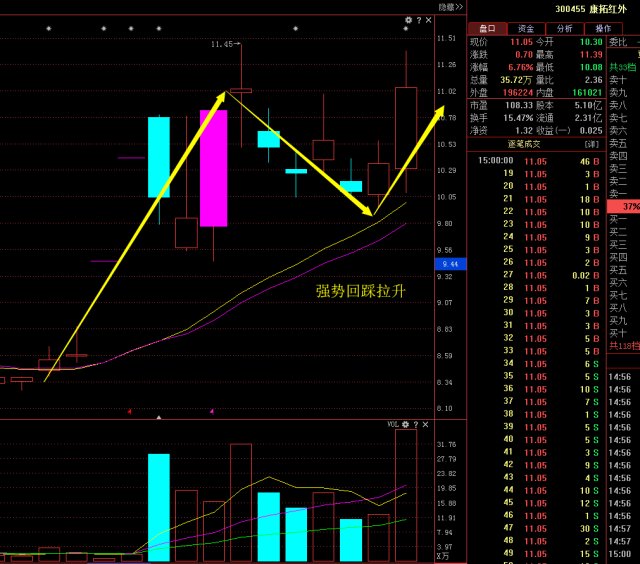Click the 流通 2.31亿 value
Image resolution: width=640 pixels, height=564 pixels.
click(588, 118)
